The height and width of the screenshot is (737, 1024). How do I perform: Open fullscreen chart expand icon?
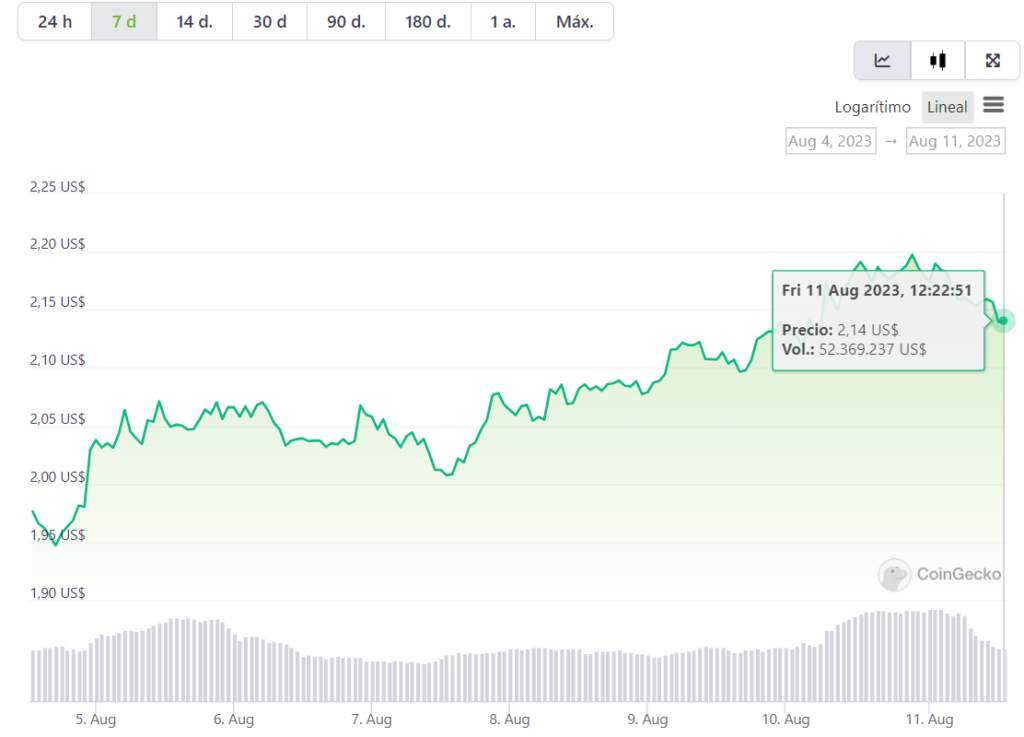coord(993,61)
